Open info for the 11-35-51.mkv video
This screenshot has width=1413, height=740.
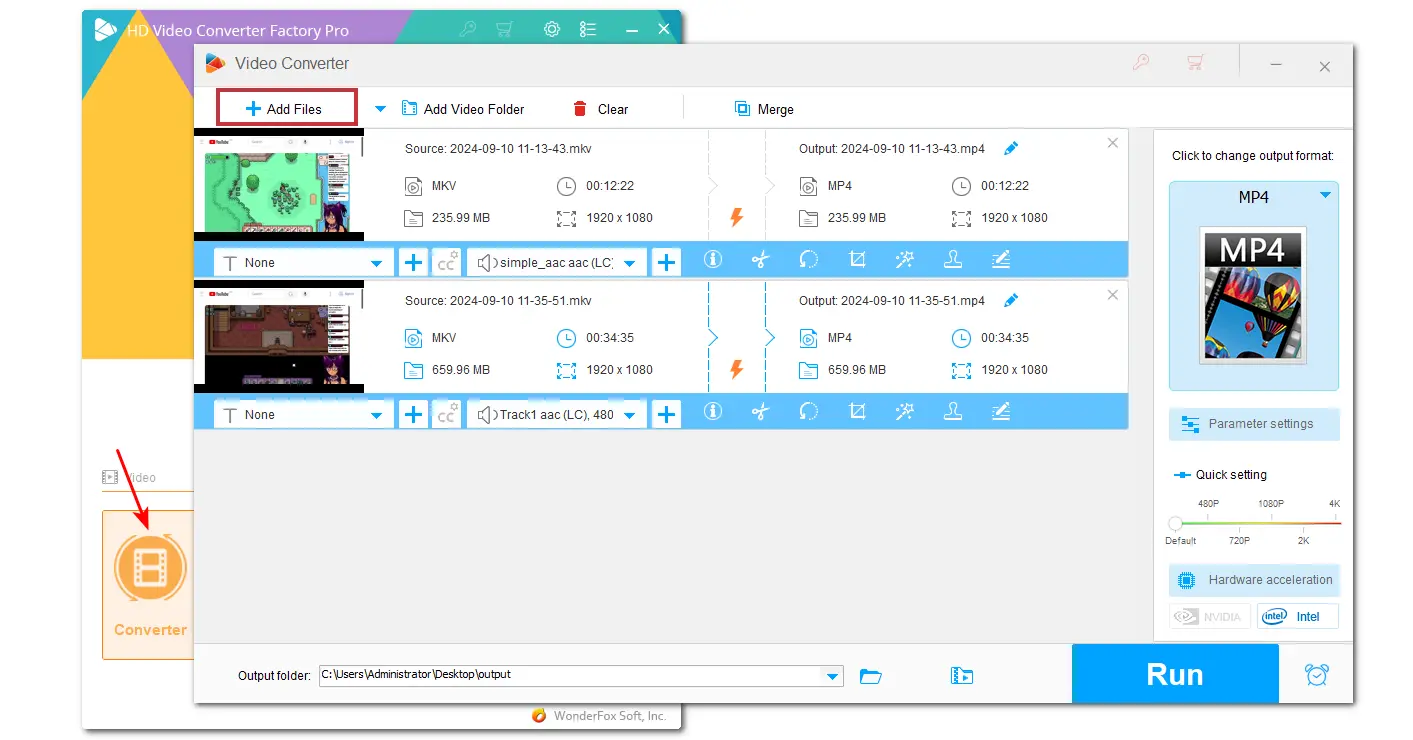pos(713,411)
